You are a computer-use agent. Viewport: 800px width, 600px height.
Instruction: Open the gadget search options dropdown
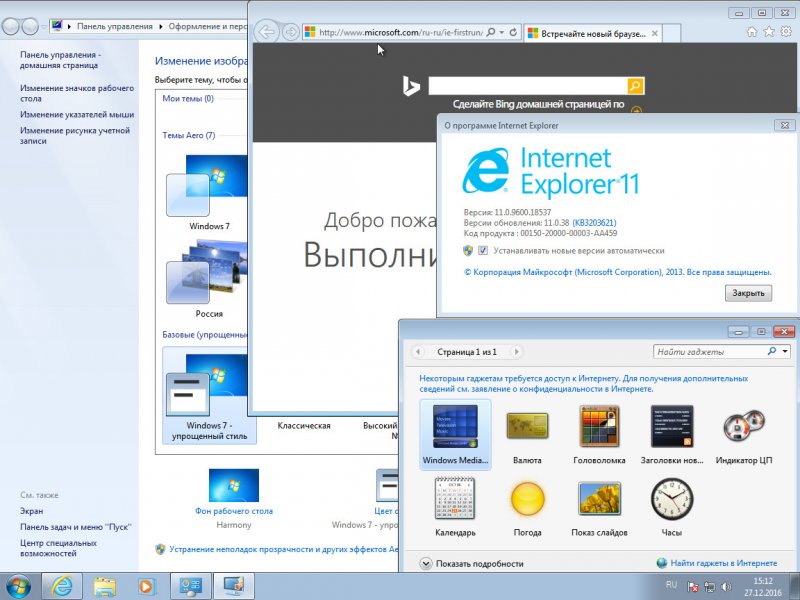point(785,351)
